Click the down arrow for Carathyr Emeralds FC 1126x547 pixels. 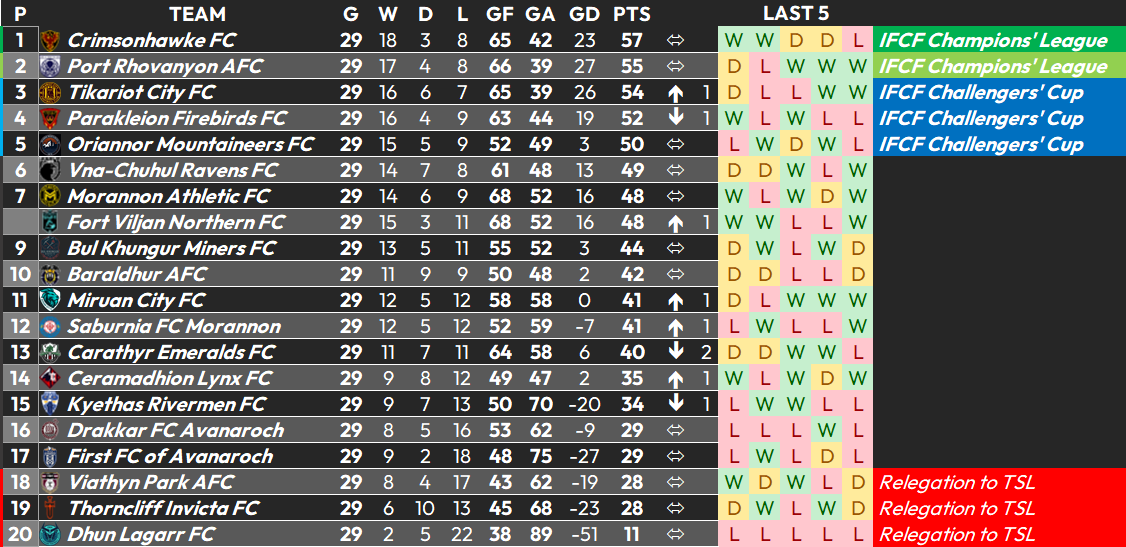(x=675, y=352)
